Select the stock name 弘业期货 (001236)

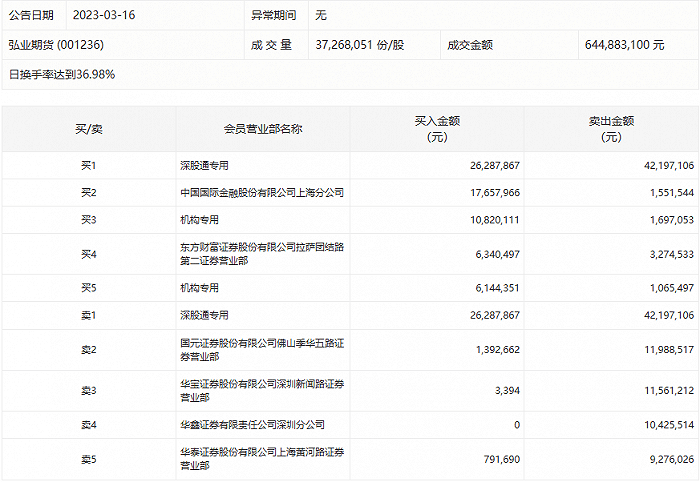57,45
